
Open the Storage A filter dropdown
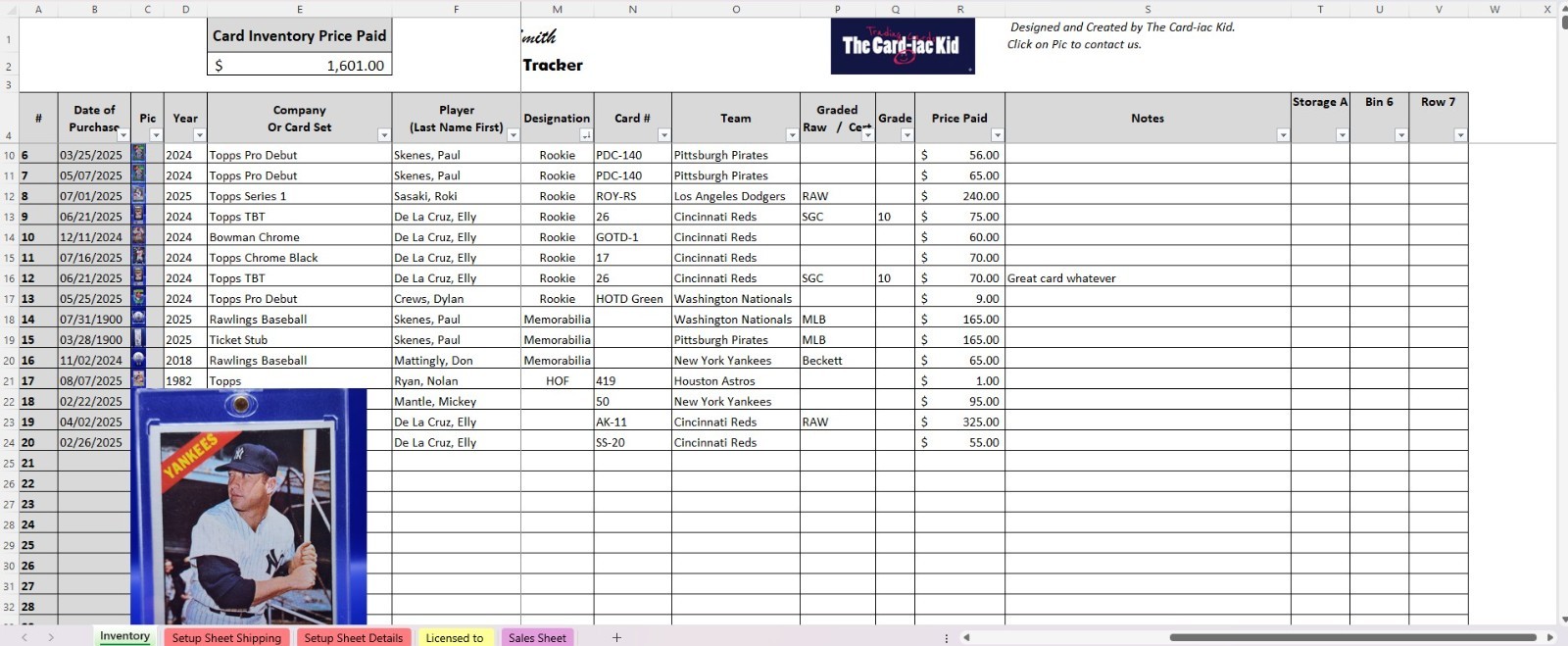tap(1342, 135)
